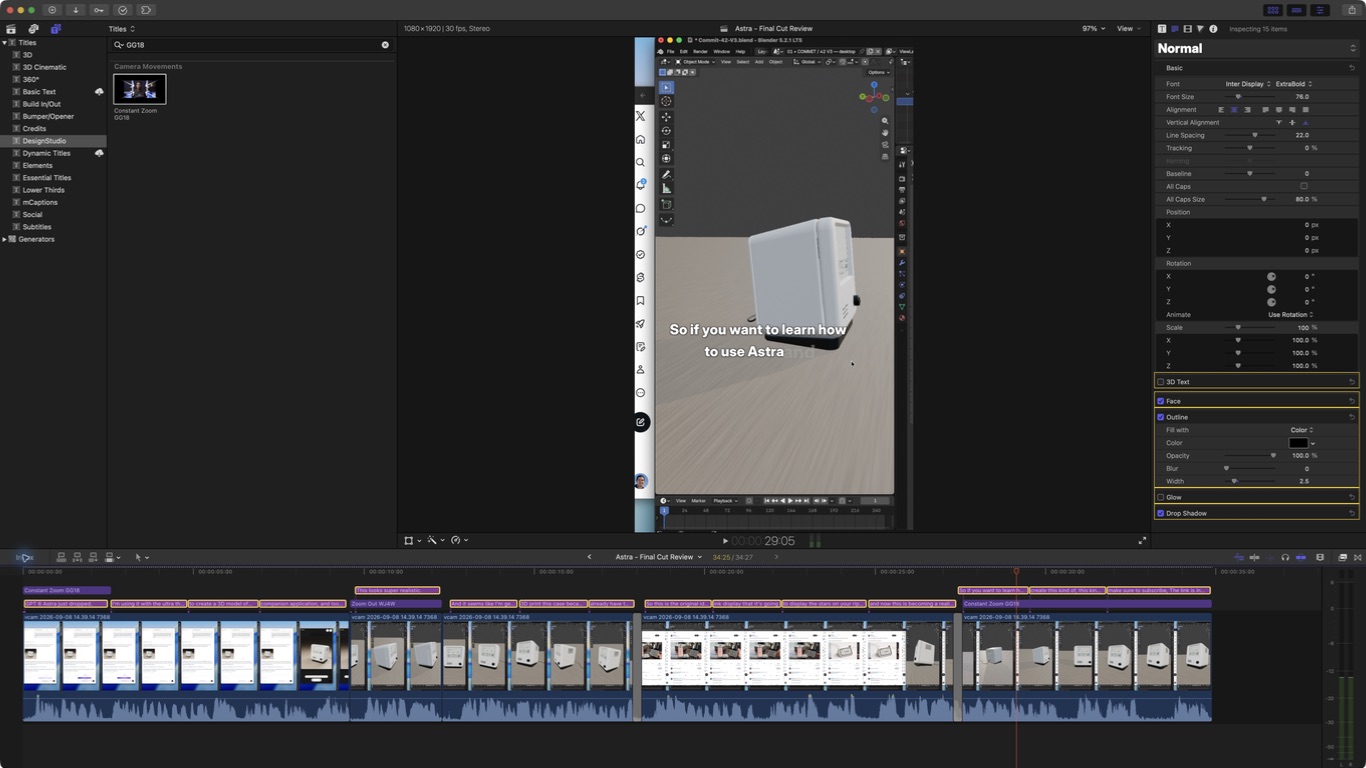Viewport: 1366px width, 768px height.
Task: Open the Effects browser icon
Action: tap(1342, 557)
